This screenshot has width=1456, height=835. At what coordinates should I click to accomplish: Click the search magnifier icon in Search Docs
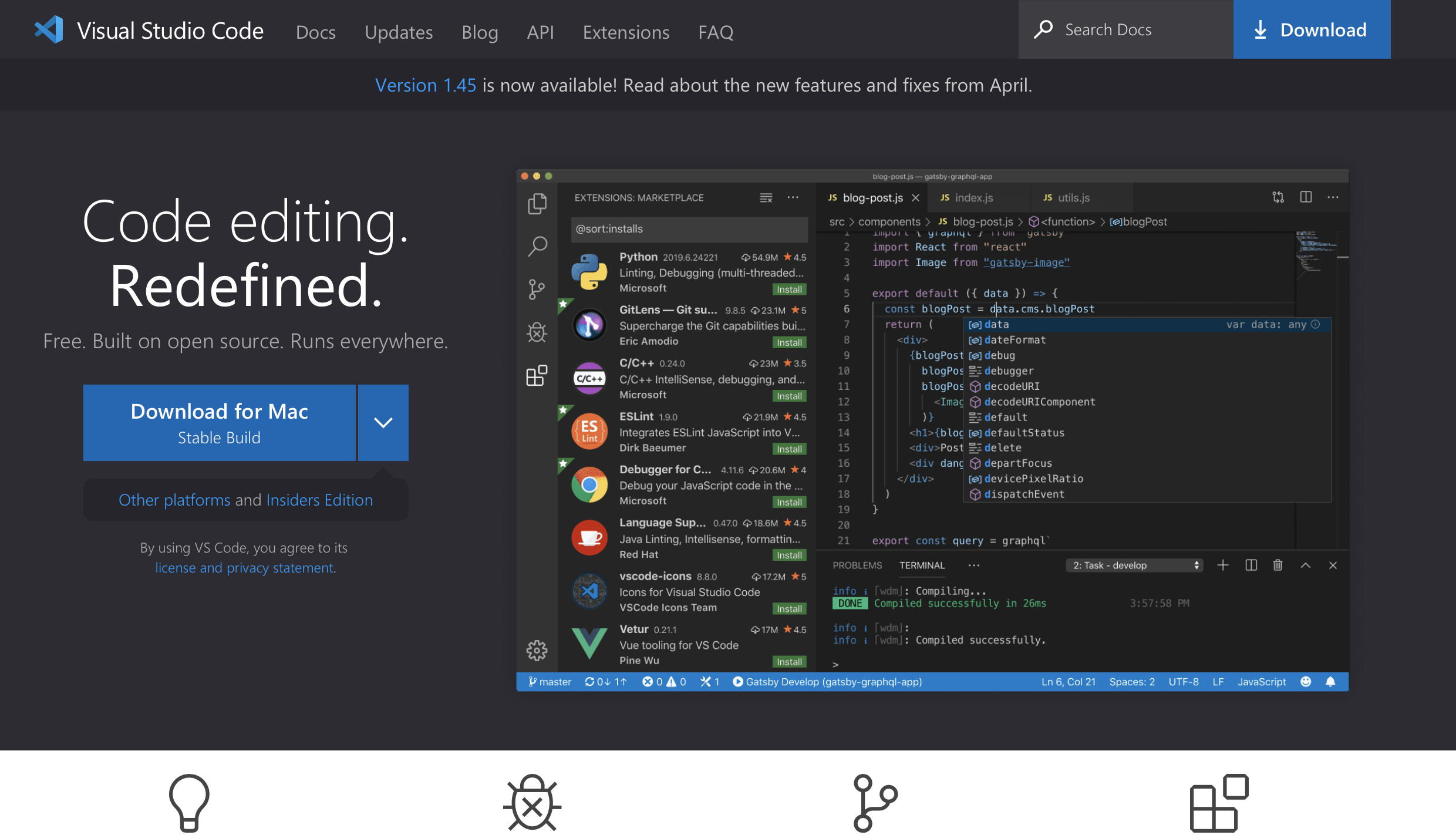[1043, 29]
